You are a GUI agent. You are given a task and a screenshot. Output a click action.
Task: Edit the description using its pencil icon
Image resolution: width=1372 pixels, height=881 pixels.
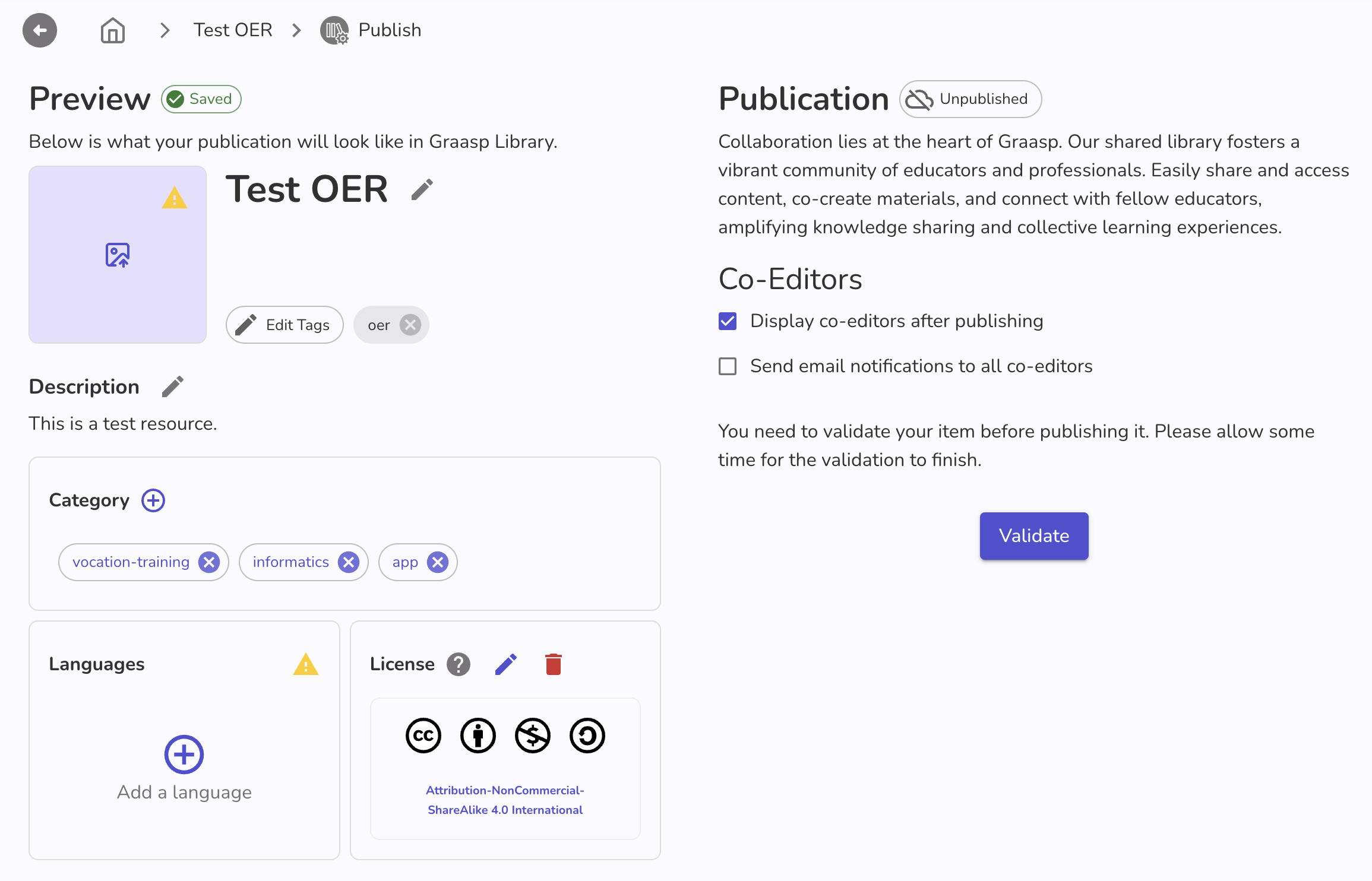pos(173,386)
